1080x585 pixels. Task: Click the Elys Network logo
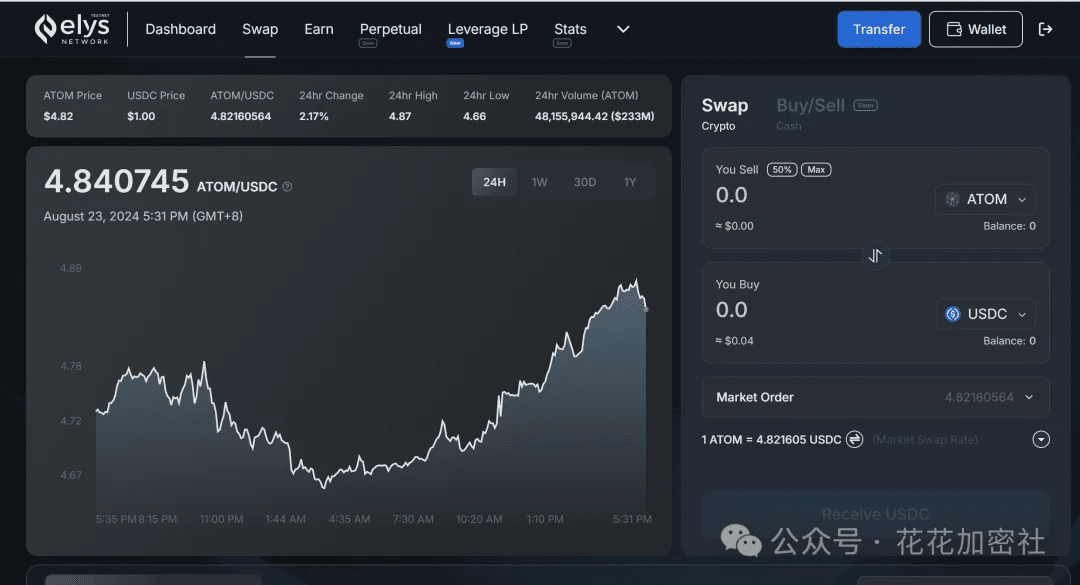pyautogui.click(x=72, y=29)
